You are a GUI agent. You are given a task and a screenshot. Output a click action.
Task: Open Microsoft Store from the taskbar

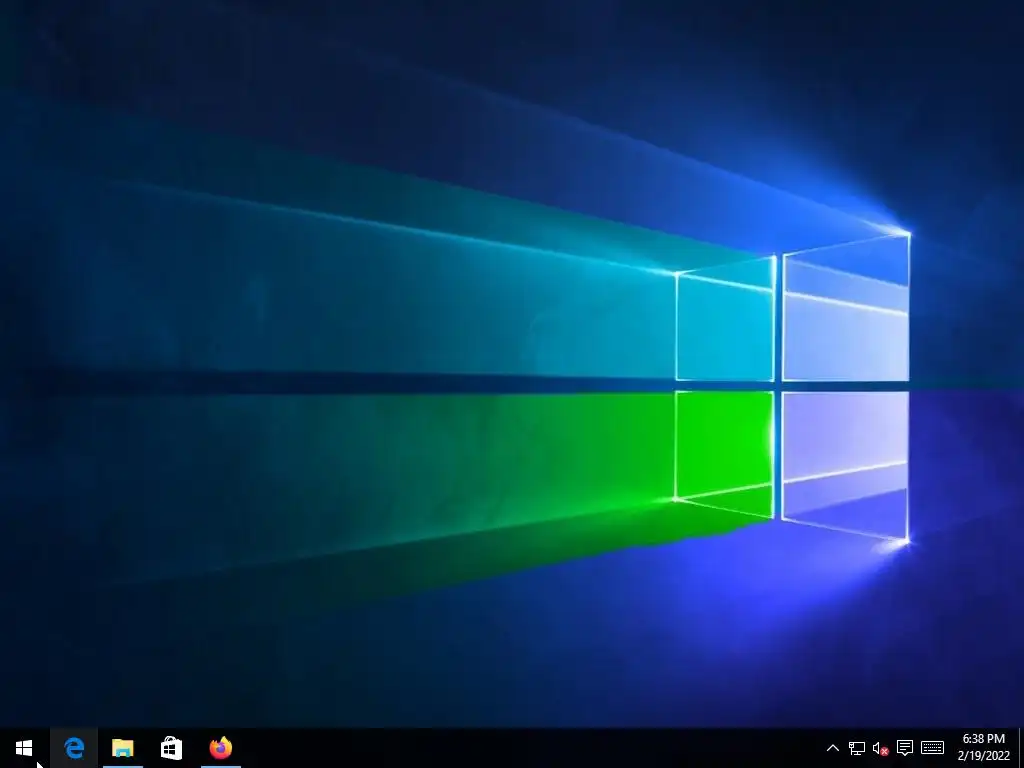coord(171,748)
